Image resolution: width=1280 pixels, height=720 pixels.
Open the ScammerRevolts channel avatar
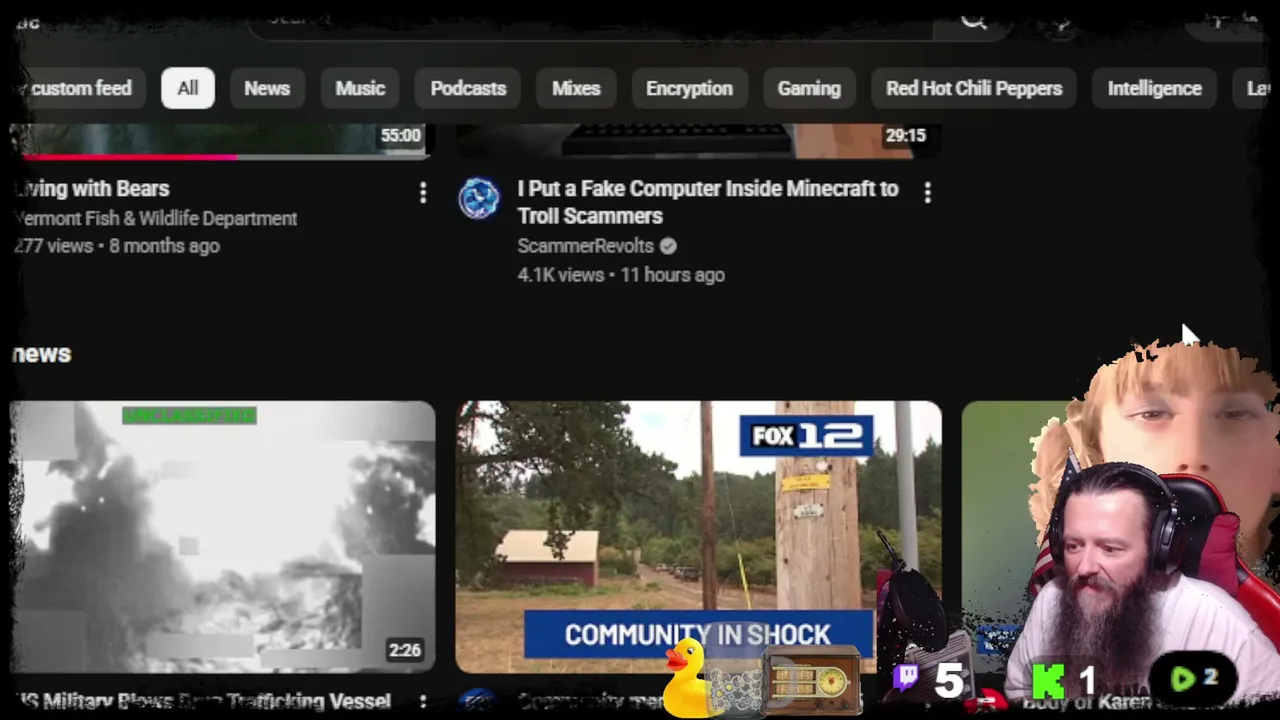pos(479,198)
